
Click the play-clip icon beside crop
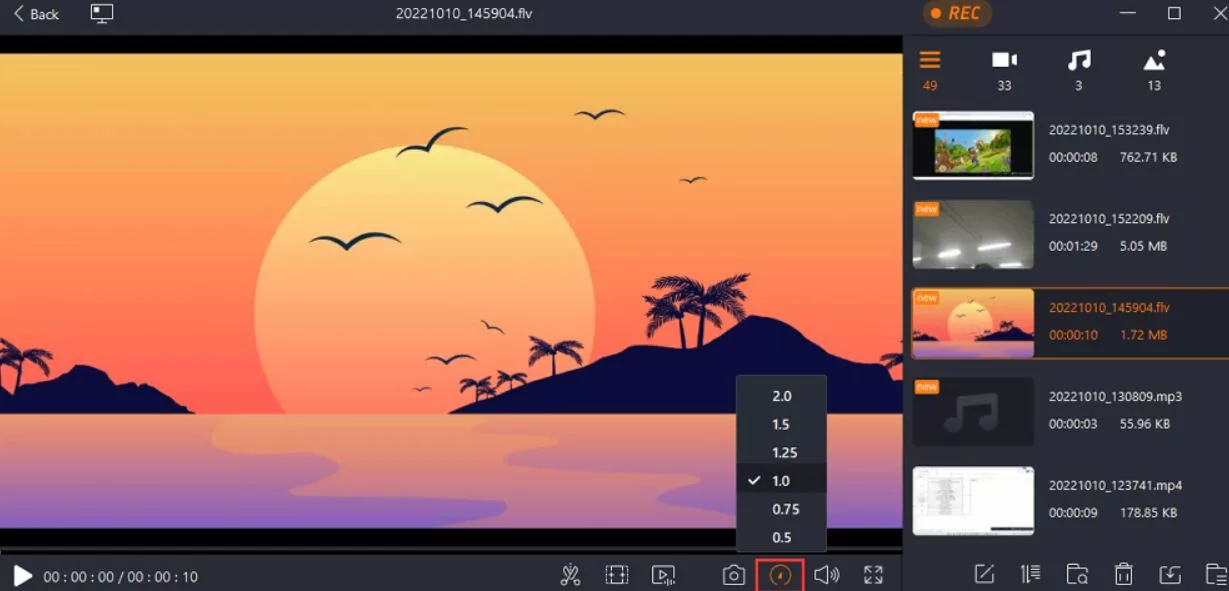coord(663,575)
